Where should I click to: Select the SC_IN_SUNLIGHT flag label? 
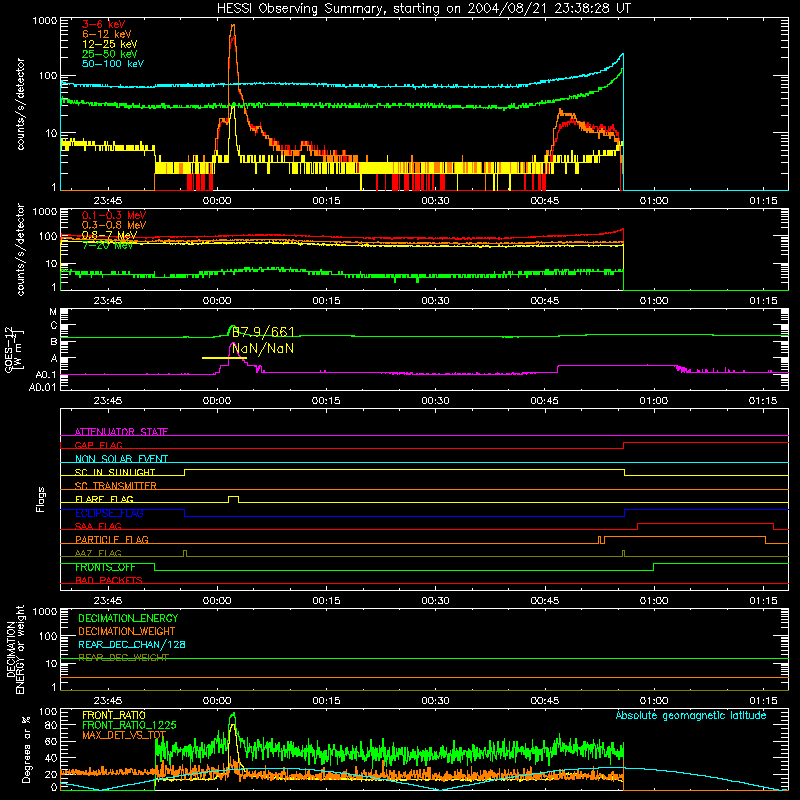[115, 472]
